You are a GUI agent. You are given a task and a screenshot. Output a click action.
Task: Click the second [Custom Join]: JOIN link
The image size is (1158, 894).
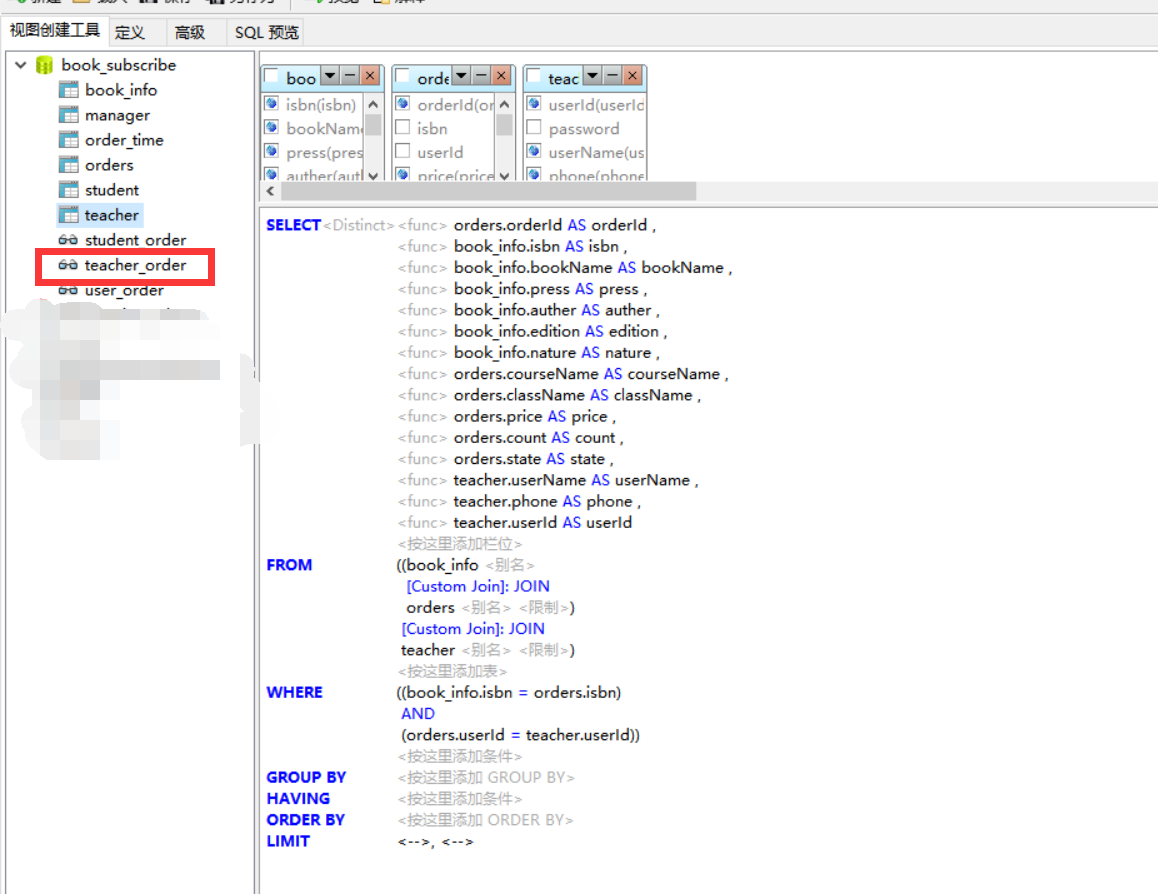[x=473, y=629]
